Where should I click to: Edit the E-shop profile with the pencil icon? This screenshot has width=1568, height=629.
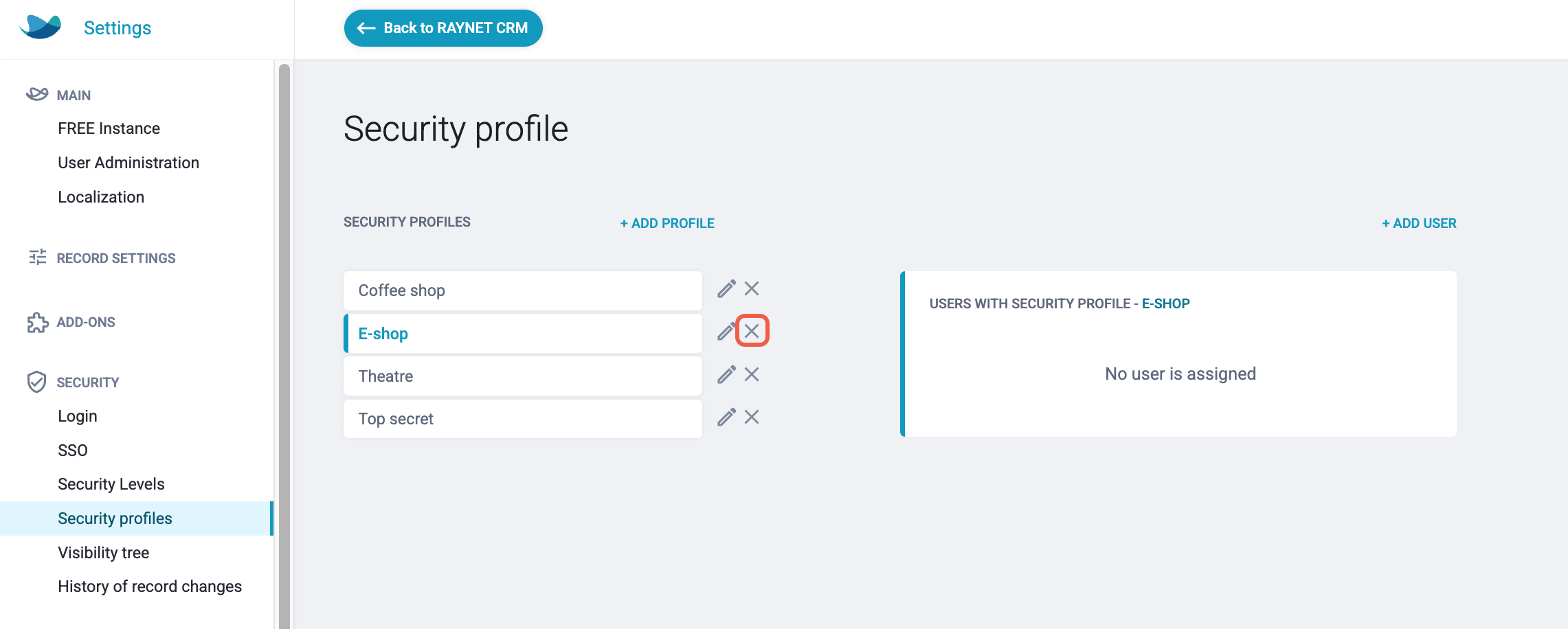(726, 332)
